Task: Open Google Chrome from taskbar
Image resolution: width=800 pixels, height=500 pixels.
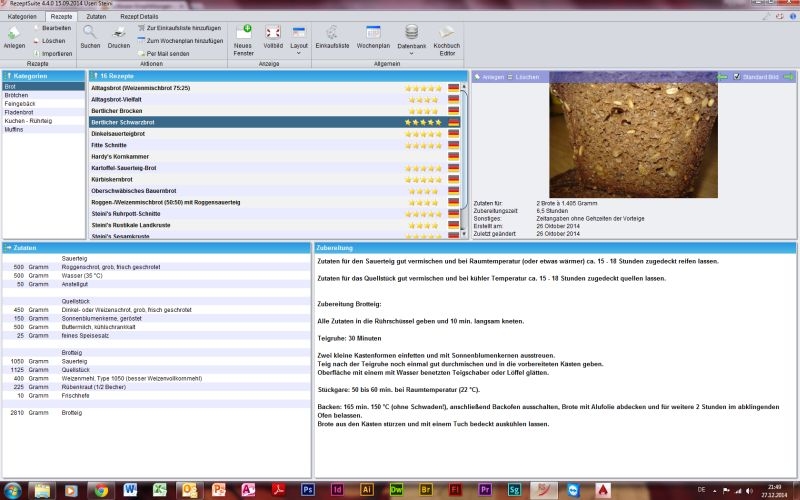Action: [x=101, y=491]
